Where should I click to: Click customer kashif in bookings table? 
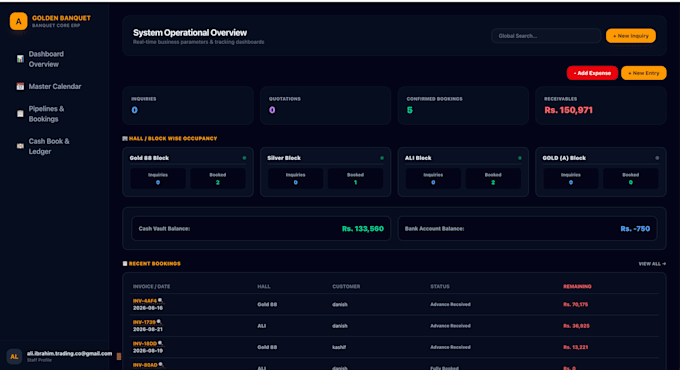point(340,347)
